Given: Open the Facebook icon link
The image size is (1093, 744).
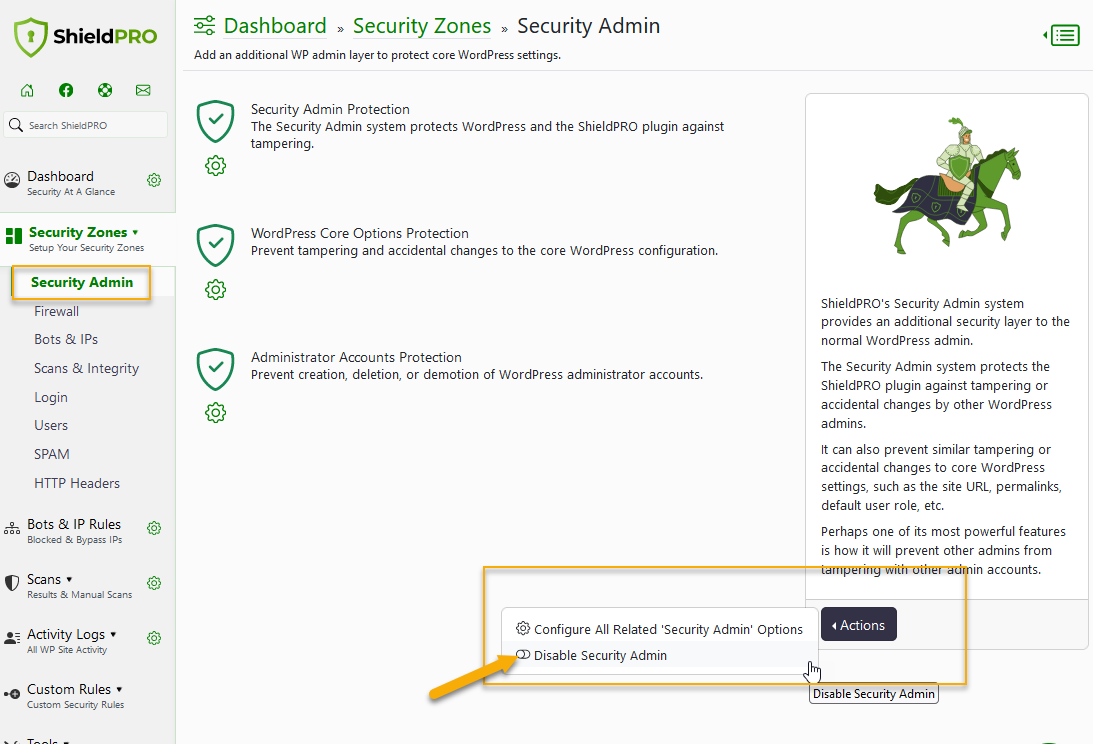Looking at the screenshot, I should tap(66, 90).
